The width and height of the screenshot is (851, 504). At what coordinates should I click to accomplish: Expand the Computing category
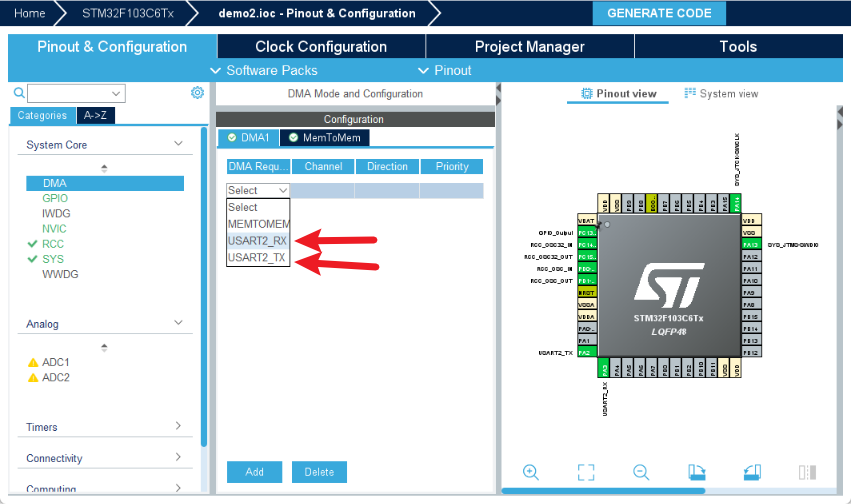click(178, 488)
